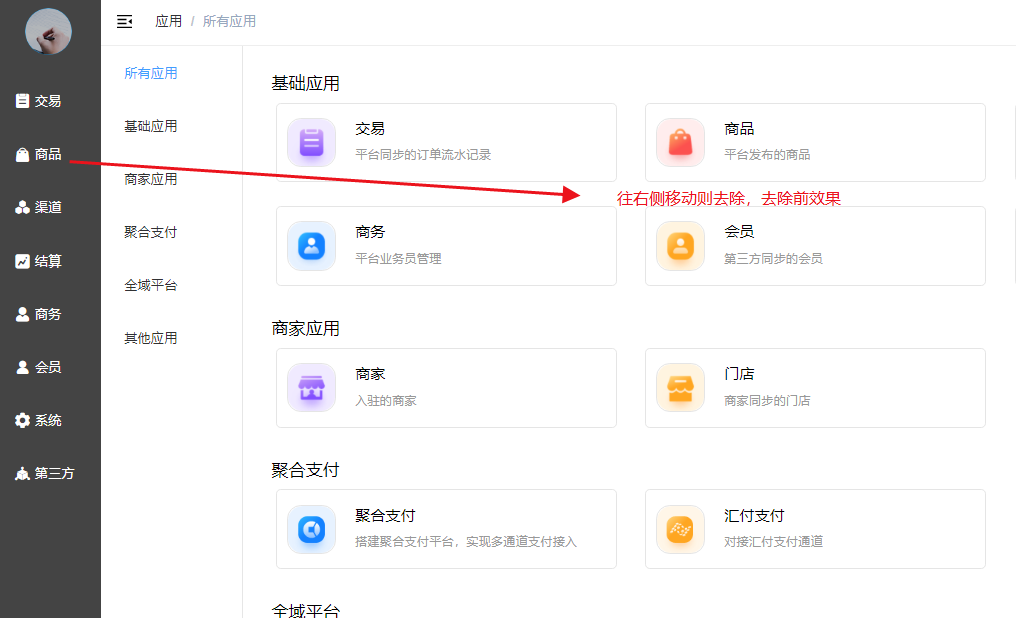Select the 基础应用 category tab
The width and height of the screenshot is (1016, 618).
[151, 126]
